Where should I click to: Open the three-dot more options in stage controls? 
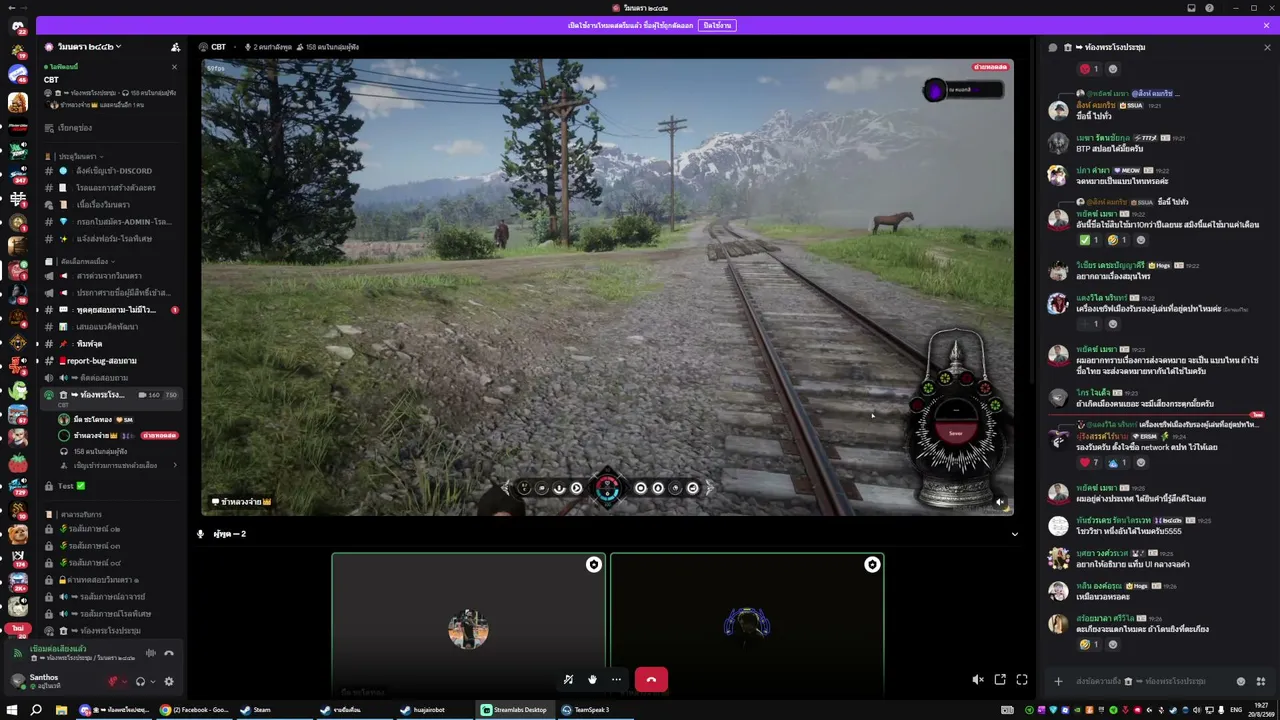click(x=616, y=680)
